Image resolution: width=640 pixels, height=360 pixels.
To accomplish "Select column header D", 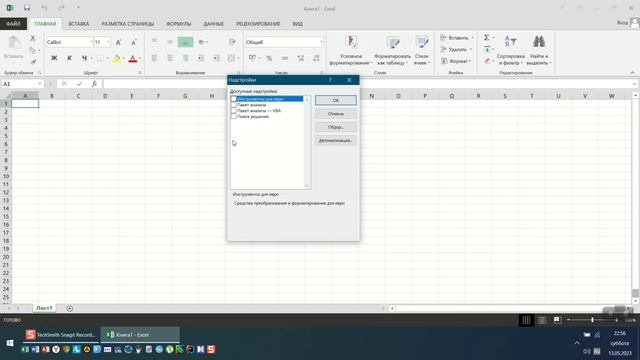I will coord(105,96).
